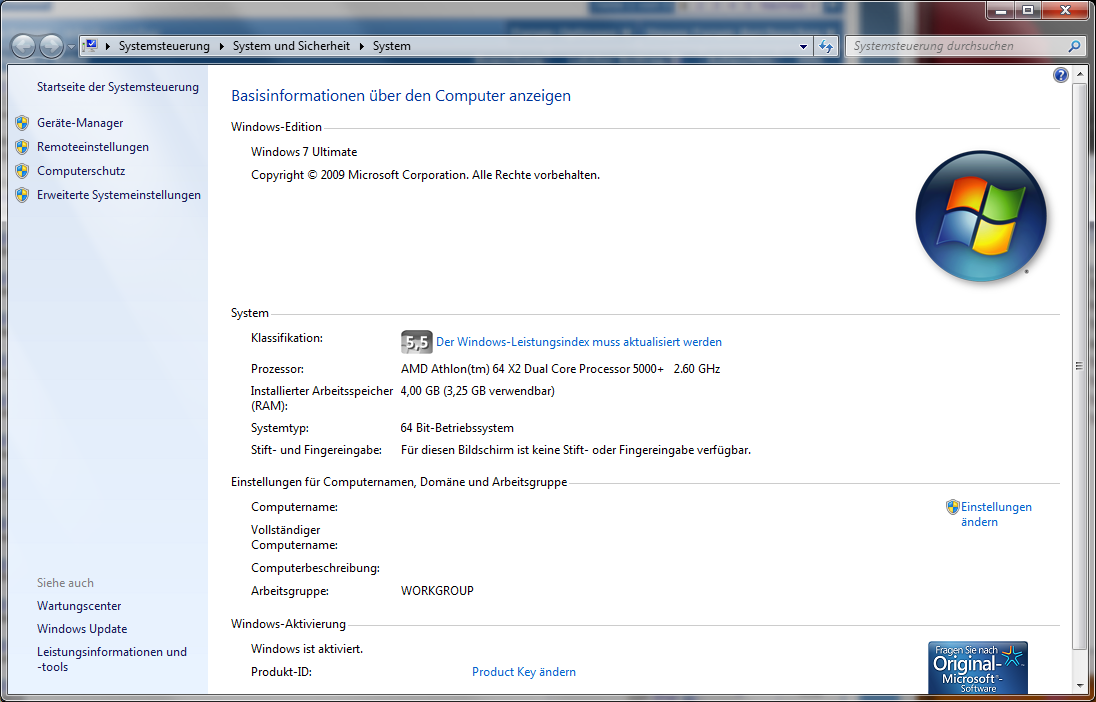Image resolution: width=1096 pixels, height=702 pixels.
Task: Click shield icon beside Erweiterte Systemeinstellungen
Action: click(22, 195)
